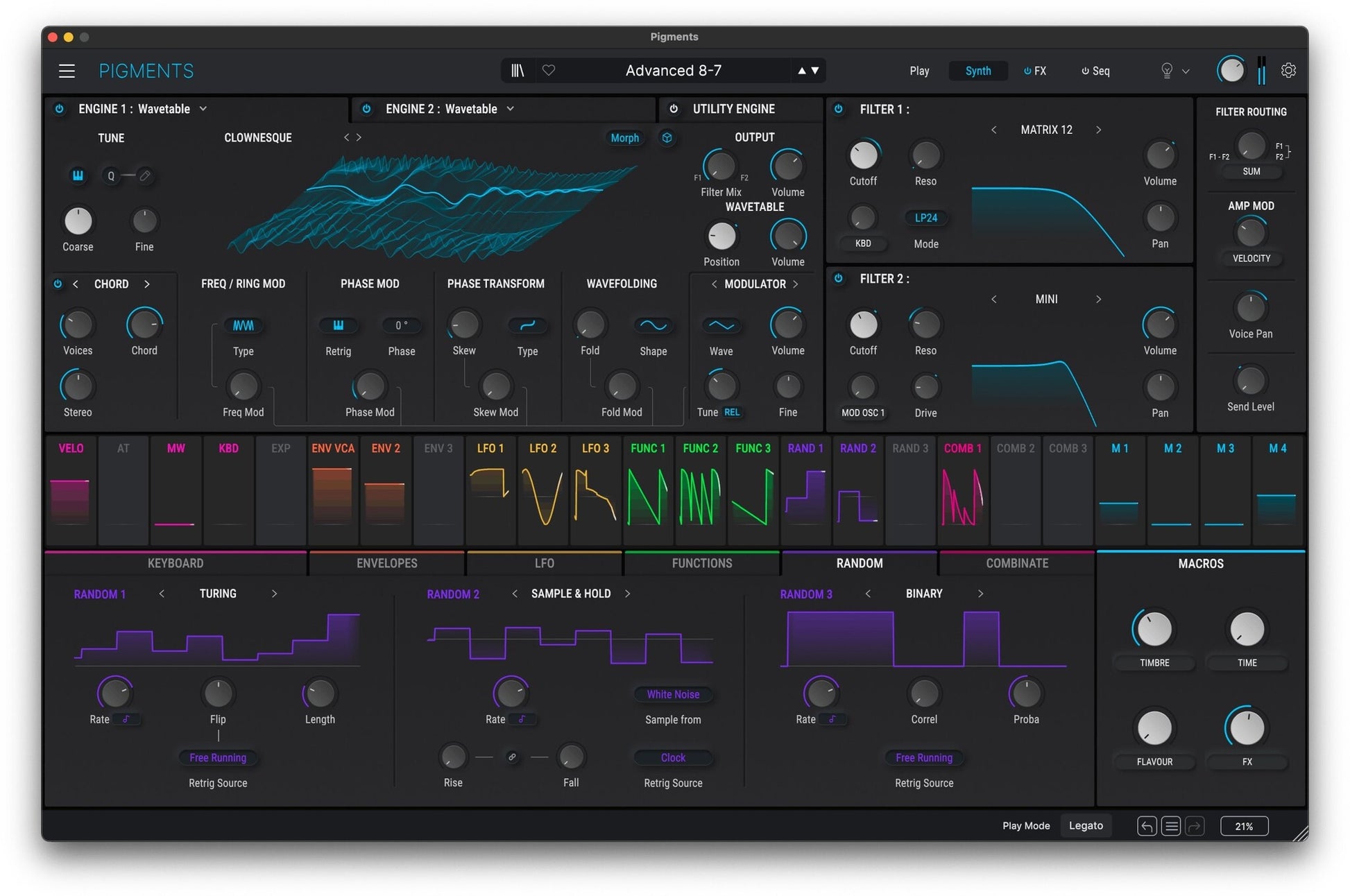1350x896 pixels.
Task: Open the hamburger main menu
Action: tap(67, 71)
